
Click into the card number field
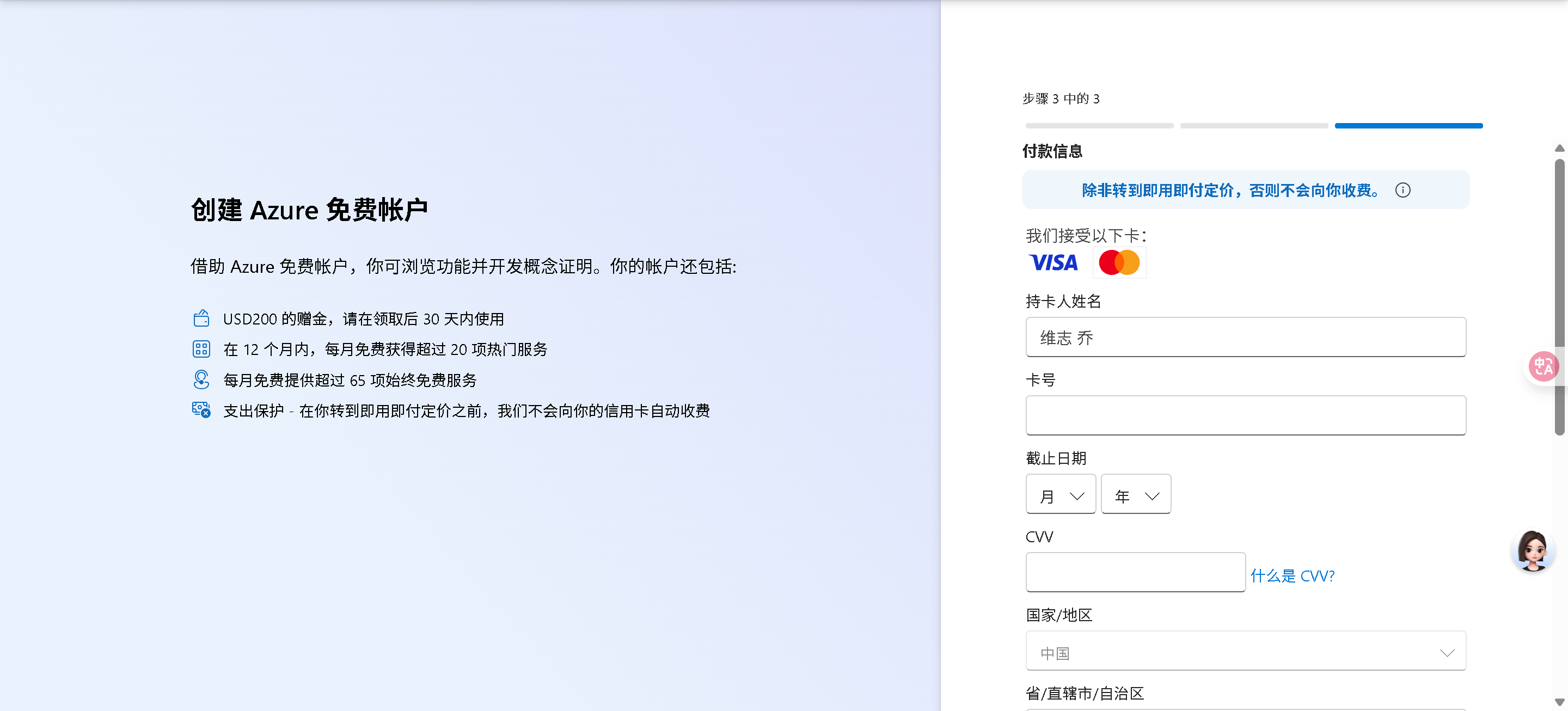[1245, 416]
